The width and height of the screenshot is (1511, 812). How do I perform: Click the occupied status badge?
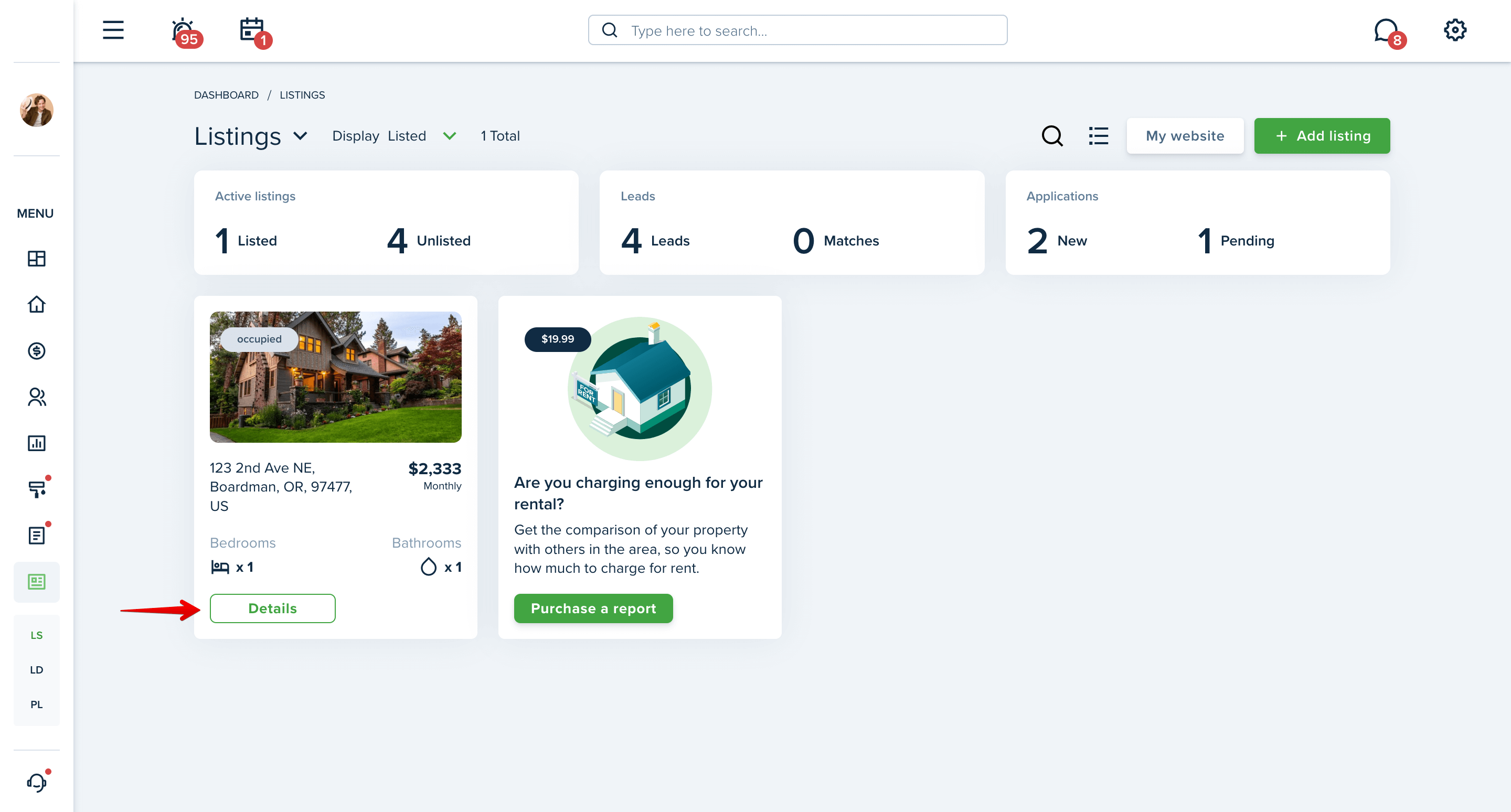coord(259,339)
